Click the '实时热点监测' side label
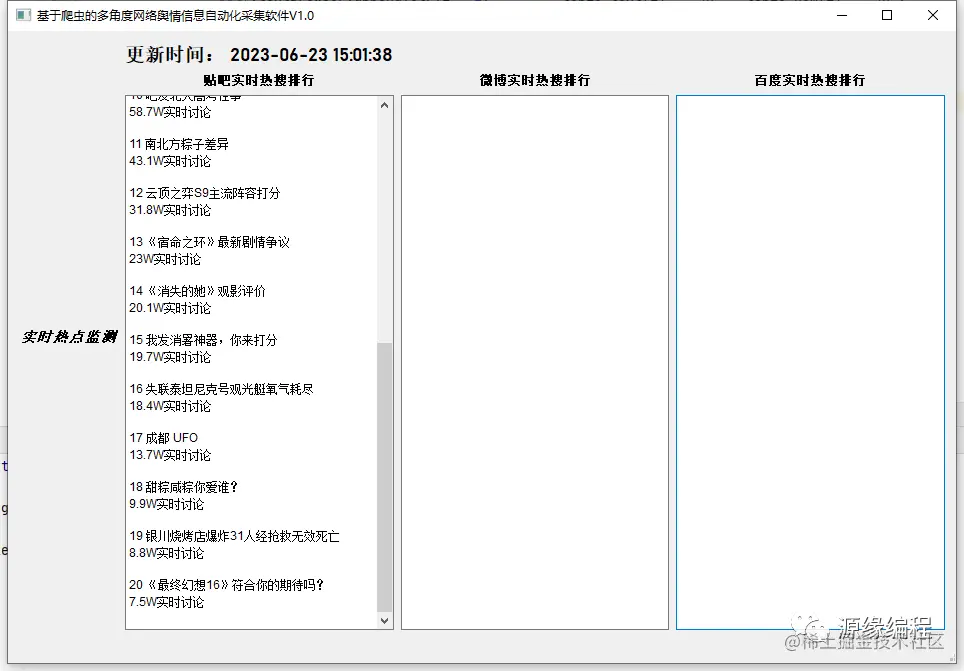 pos(69,336)
